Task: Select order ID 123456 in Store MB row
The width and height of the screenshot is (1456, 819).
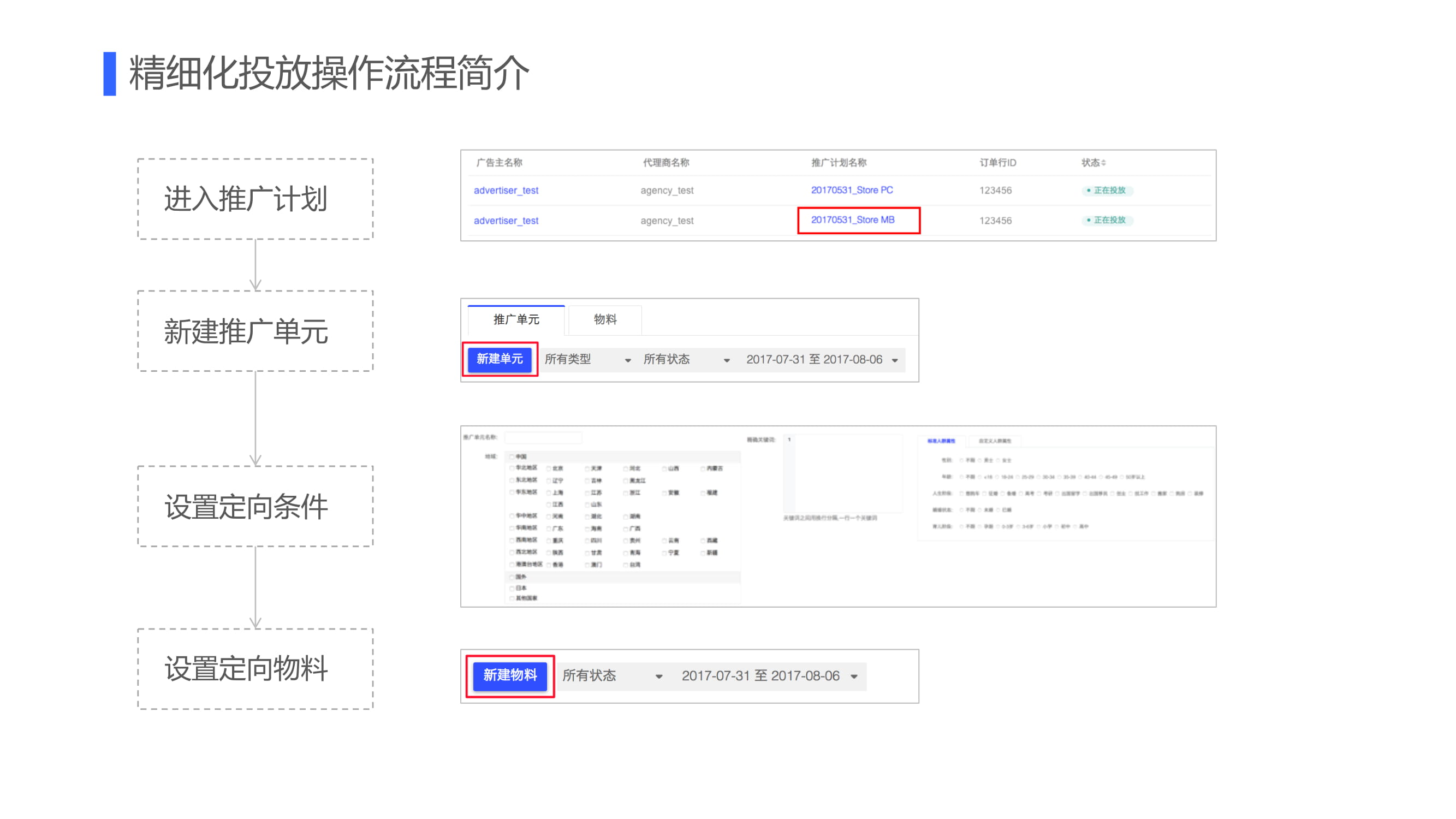Action: [995, 221]
